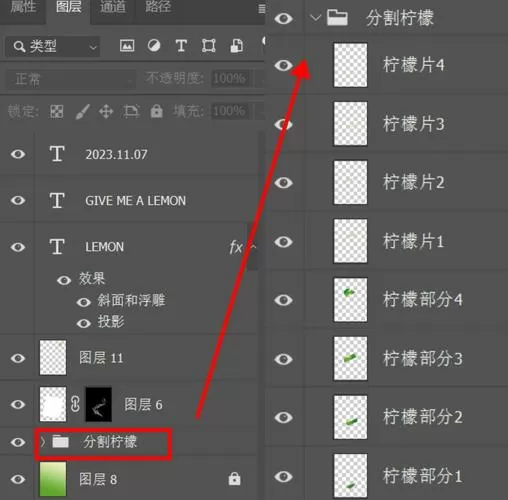
Task: Click the mask link icon on 图层 6
Action: pyautogui.click(x=75, y=404)
